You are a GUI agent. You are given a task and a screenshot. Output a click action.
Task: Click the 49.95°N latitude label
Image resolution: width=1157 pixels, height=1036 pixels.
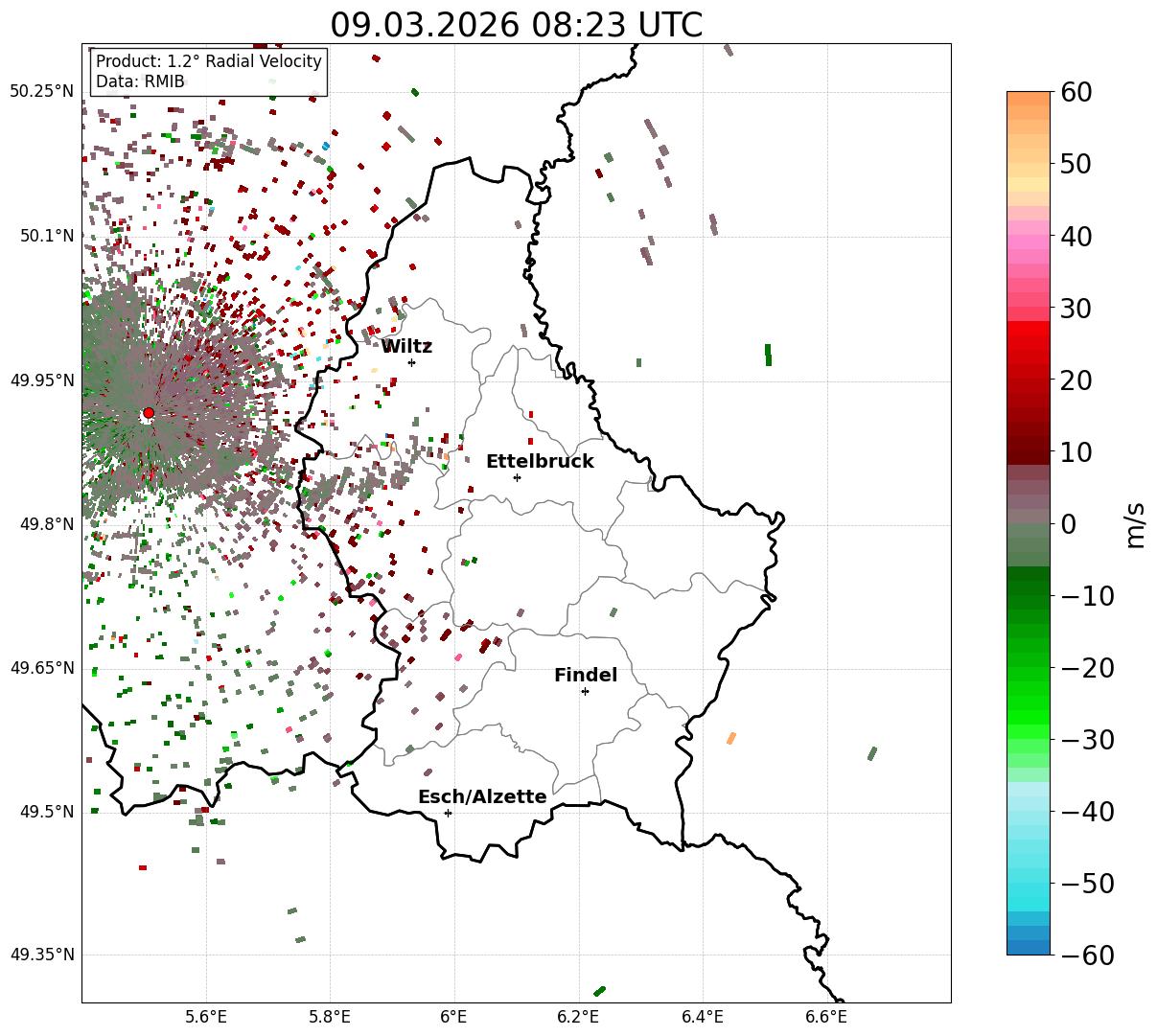(41, 380)
